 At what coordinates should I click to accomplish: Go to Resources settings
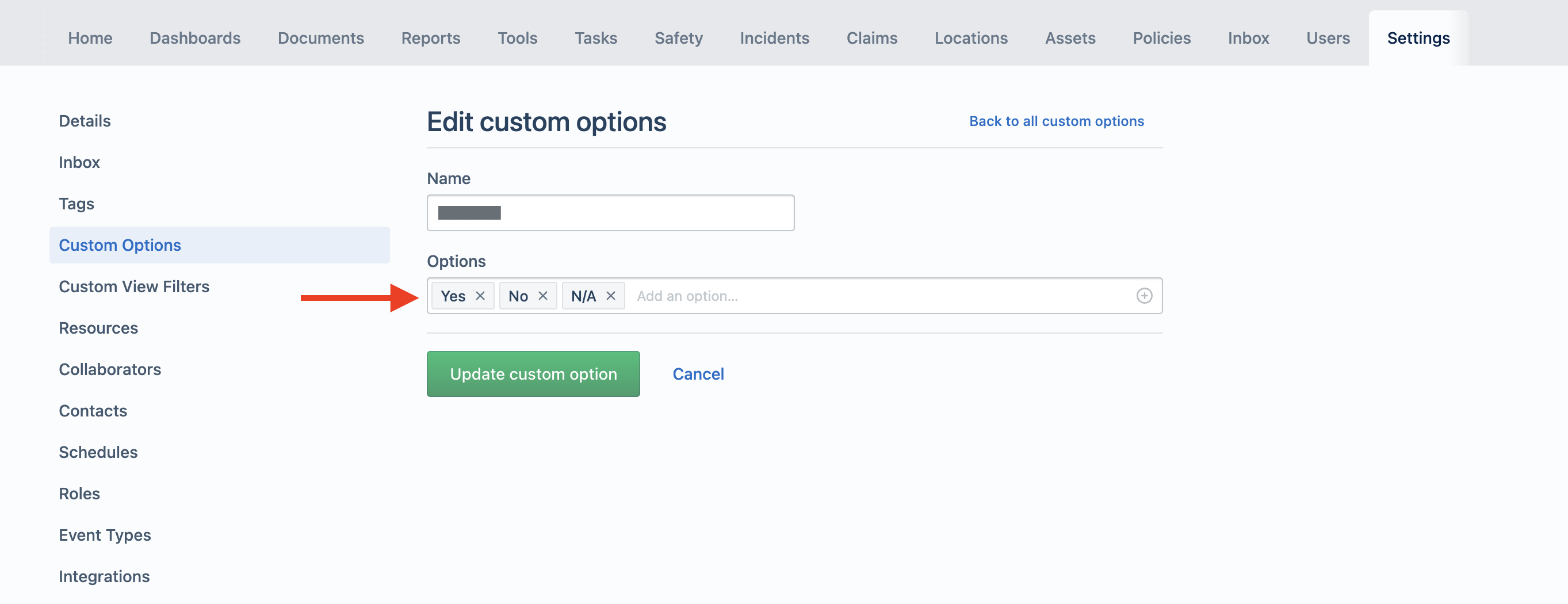tap(98, 327)
